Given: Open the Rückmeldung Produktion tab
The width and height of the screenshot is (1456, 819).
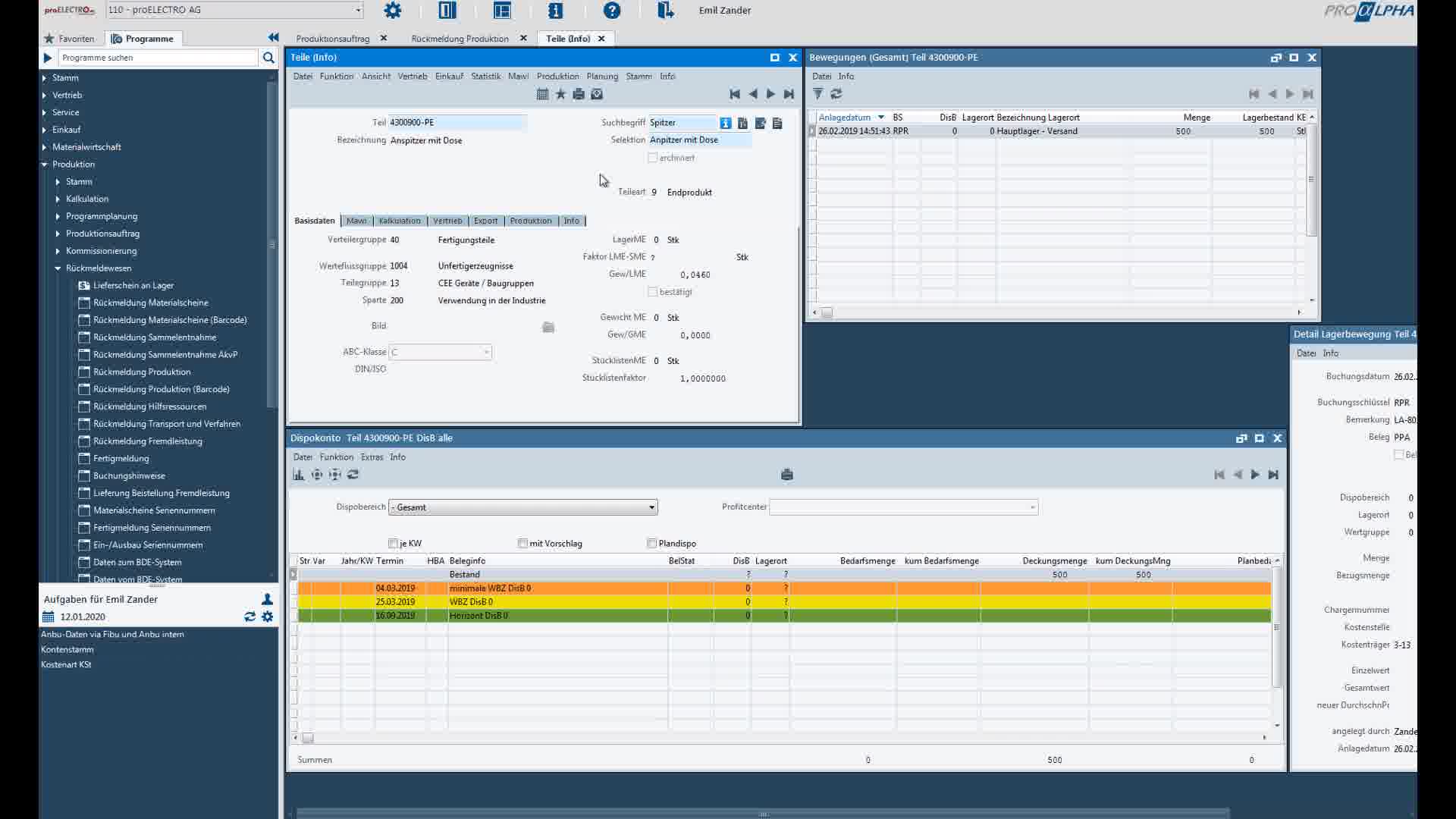Looking at the screenshot, I should (x=460, y=39).
